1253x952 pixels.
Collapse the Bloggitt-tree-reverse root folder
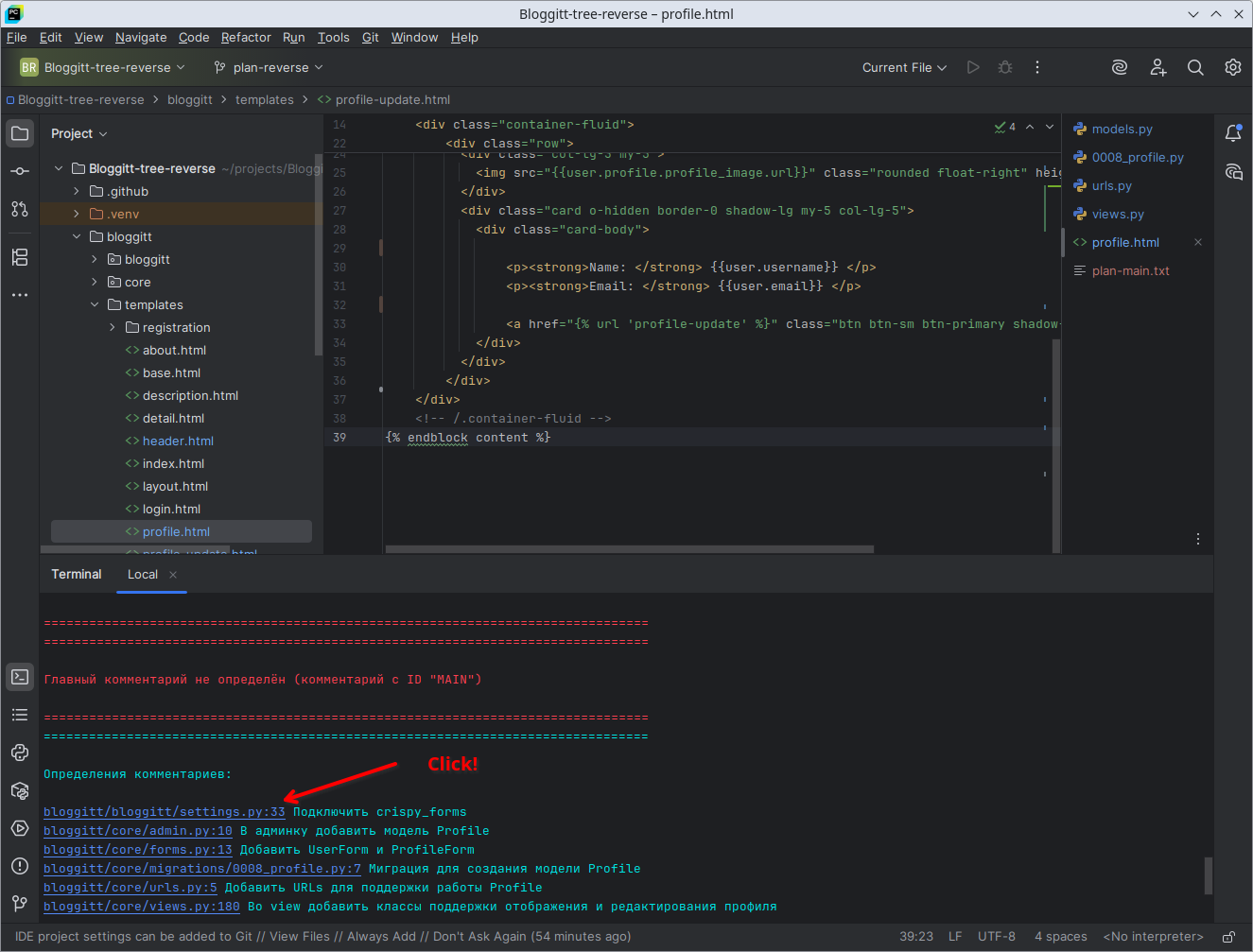(59, 168)
